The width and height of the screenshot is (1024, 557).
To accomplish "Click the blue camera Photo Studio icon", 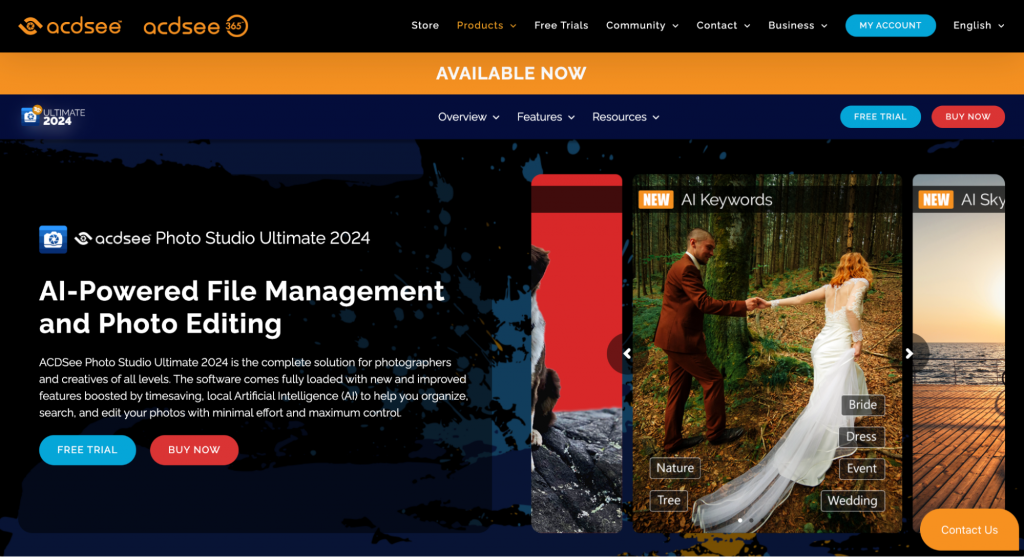I will [x=53, y=239].
